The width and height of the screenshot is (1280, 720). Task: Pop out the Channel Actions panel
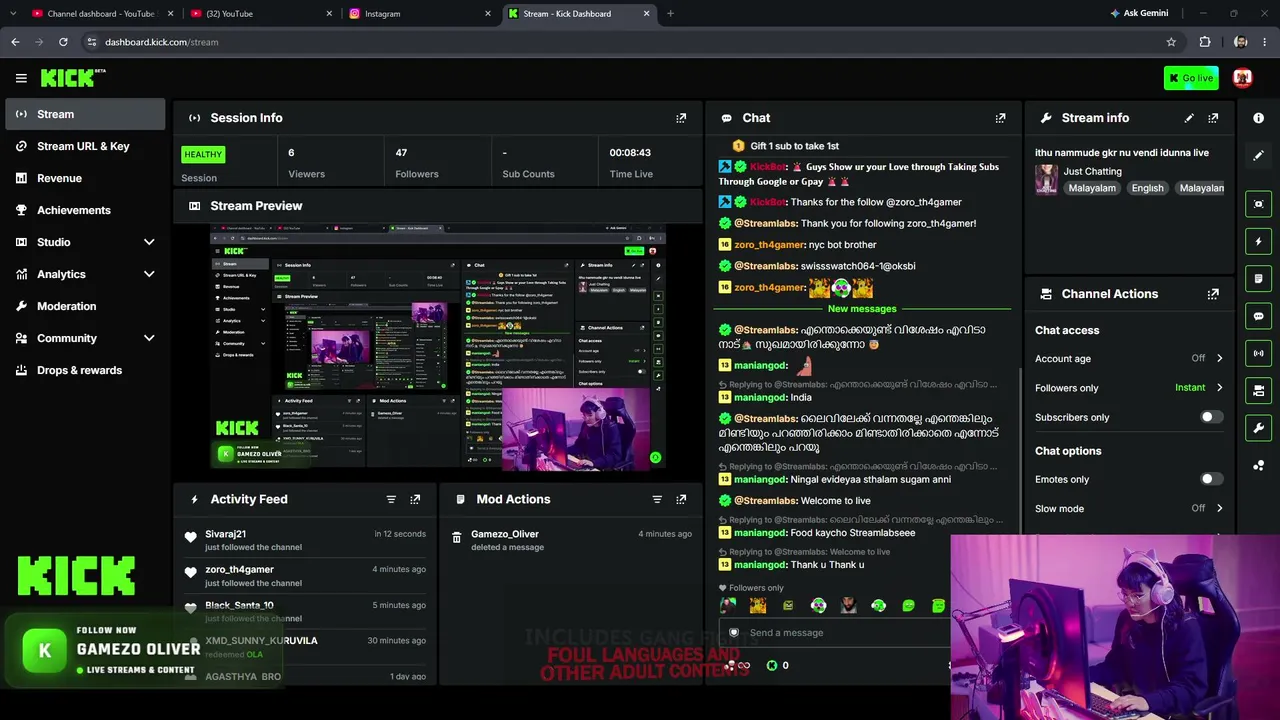[1213, 294]
